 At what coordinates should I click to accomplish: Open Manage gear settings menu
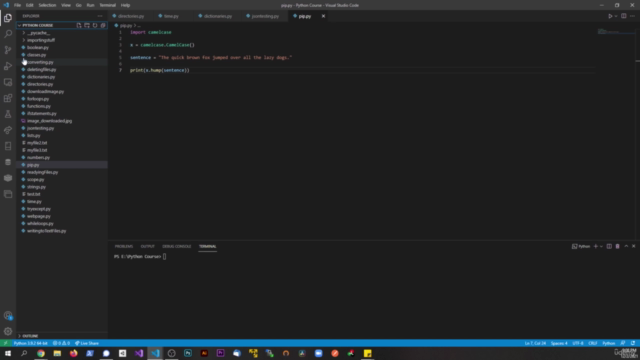[x=8, y=331]
